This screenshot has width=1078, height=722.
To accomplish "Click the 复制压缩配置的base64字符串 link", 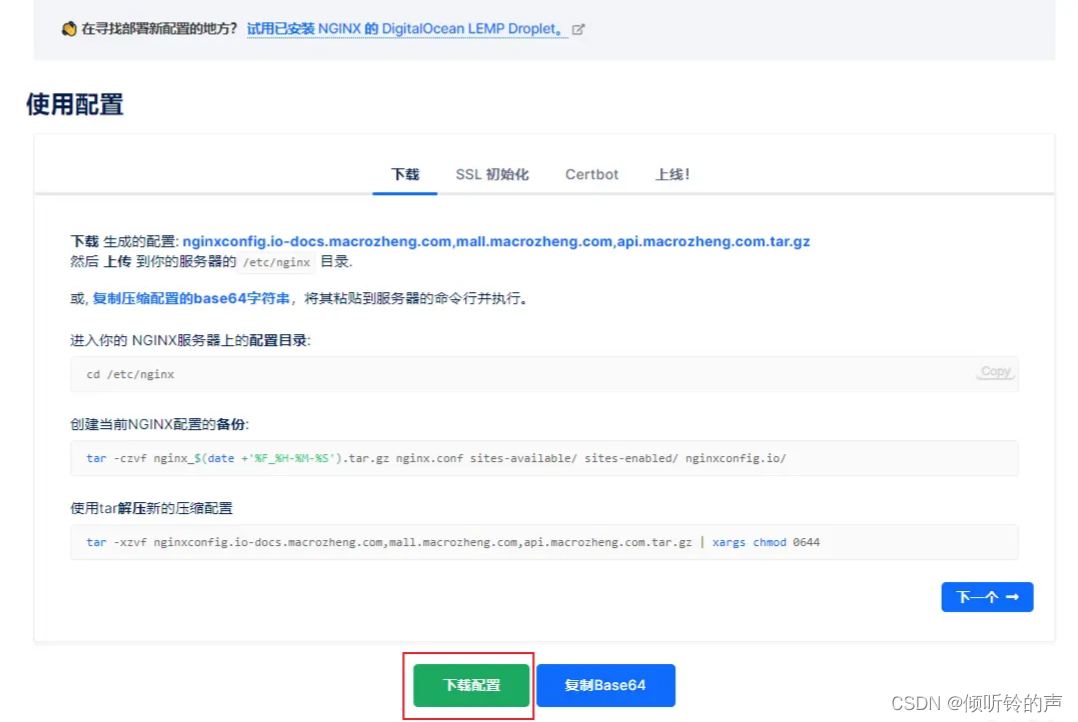I will [x=191, y=298].
